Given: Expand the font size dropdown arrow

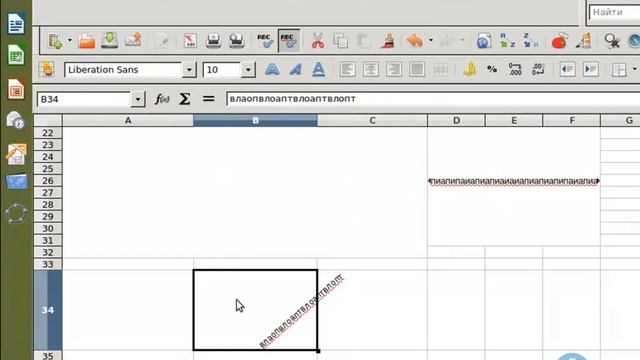Looking at the screenshot, I should tap(248, 70).
